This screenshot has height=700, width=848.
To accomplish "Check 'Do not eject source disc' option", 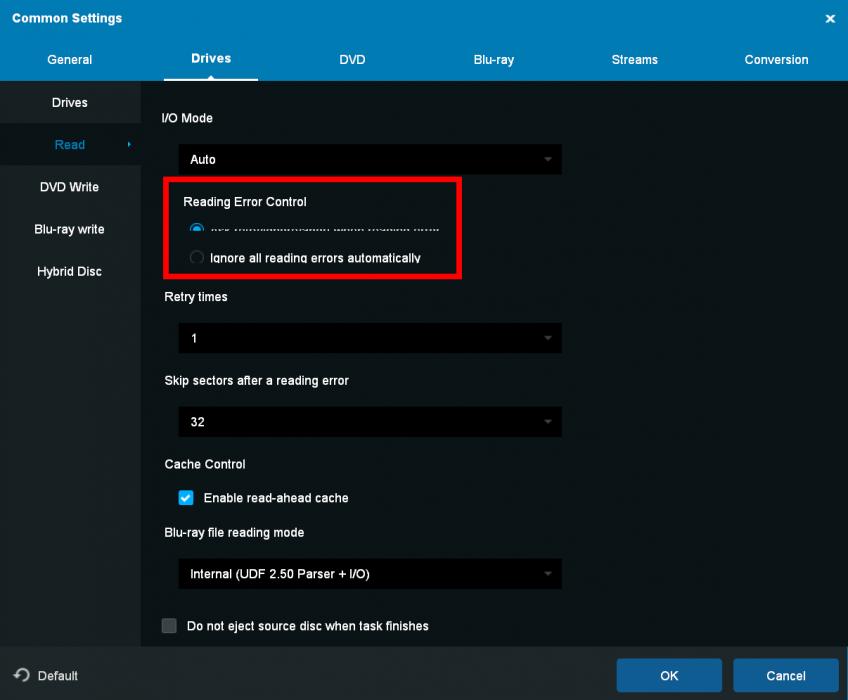I will (x=169, y=626).
